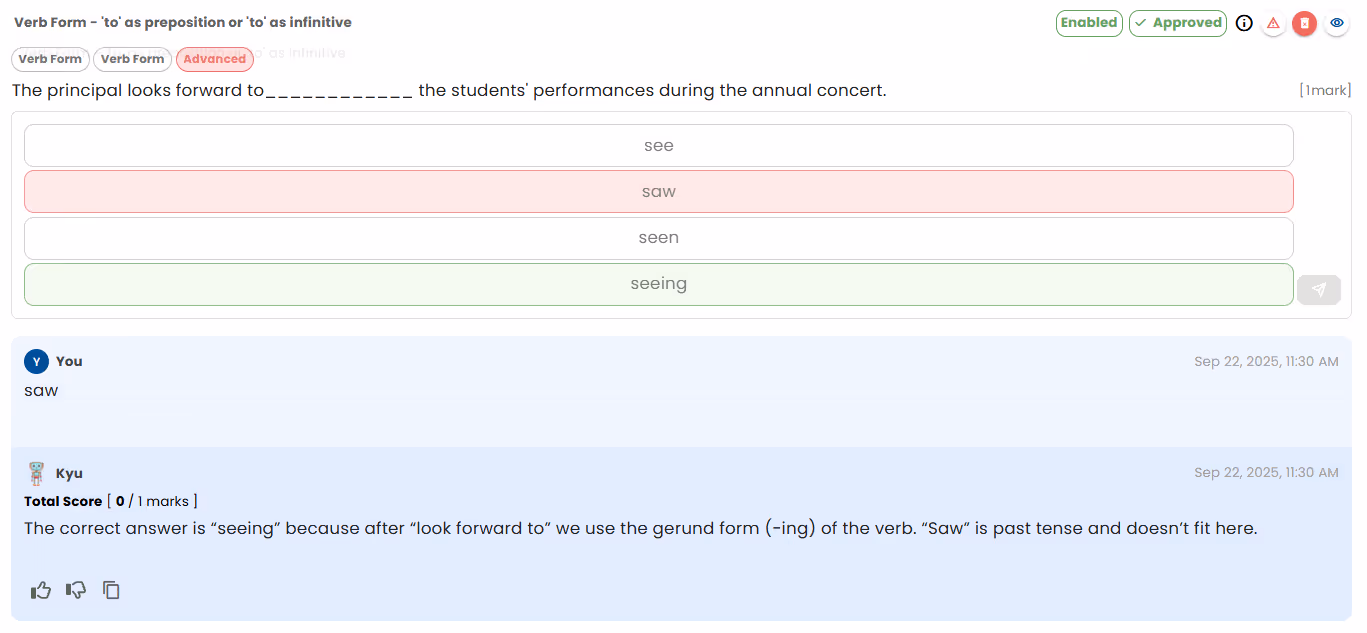Click Kyu's robot avatar
Image resolution: width=1367 pixels, height=633 pixels.
coord(36,472)
